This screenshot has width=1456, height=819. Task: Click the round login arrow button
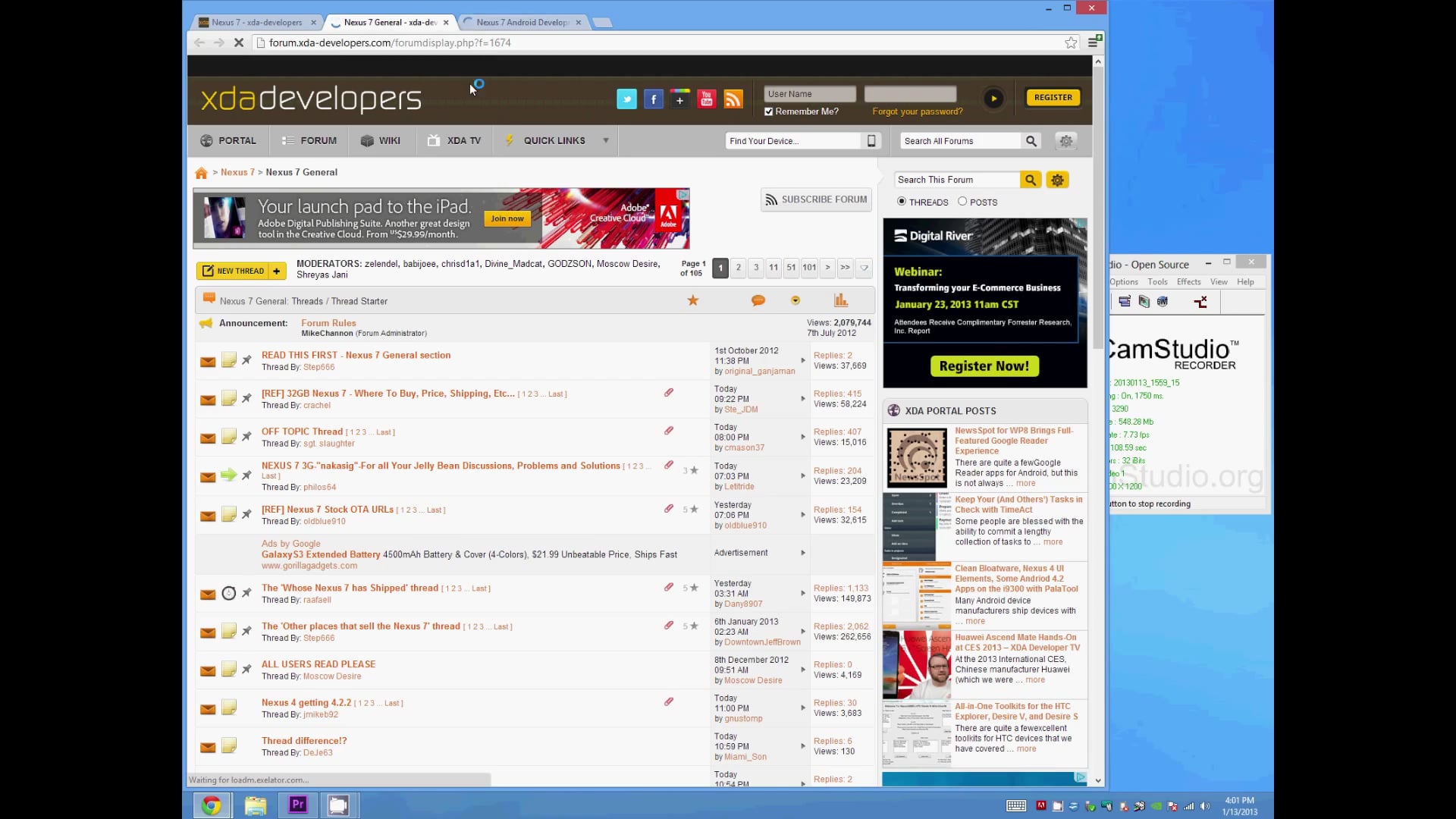[x=993, y=99]
